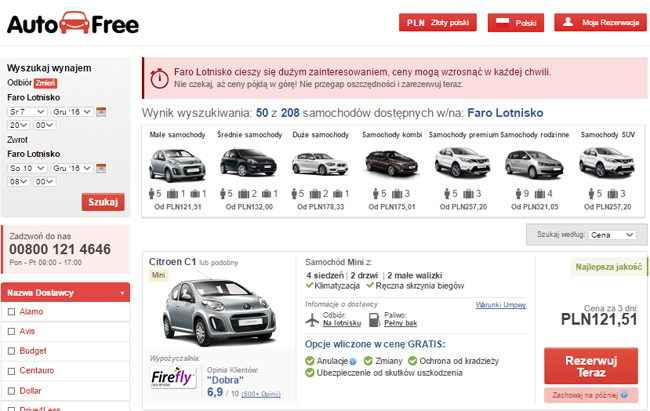Select the Małe samochody car thumbnail

pos(177,165)
